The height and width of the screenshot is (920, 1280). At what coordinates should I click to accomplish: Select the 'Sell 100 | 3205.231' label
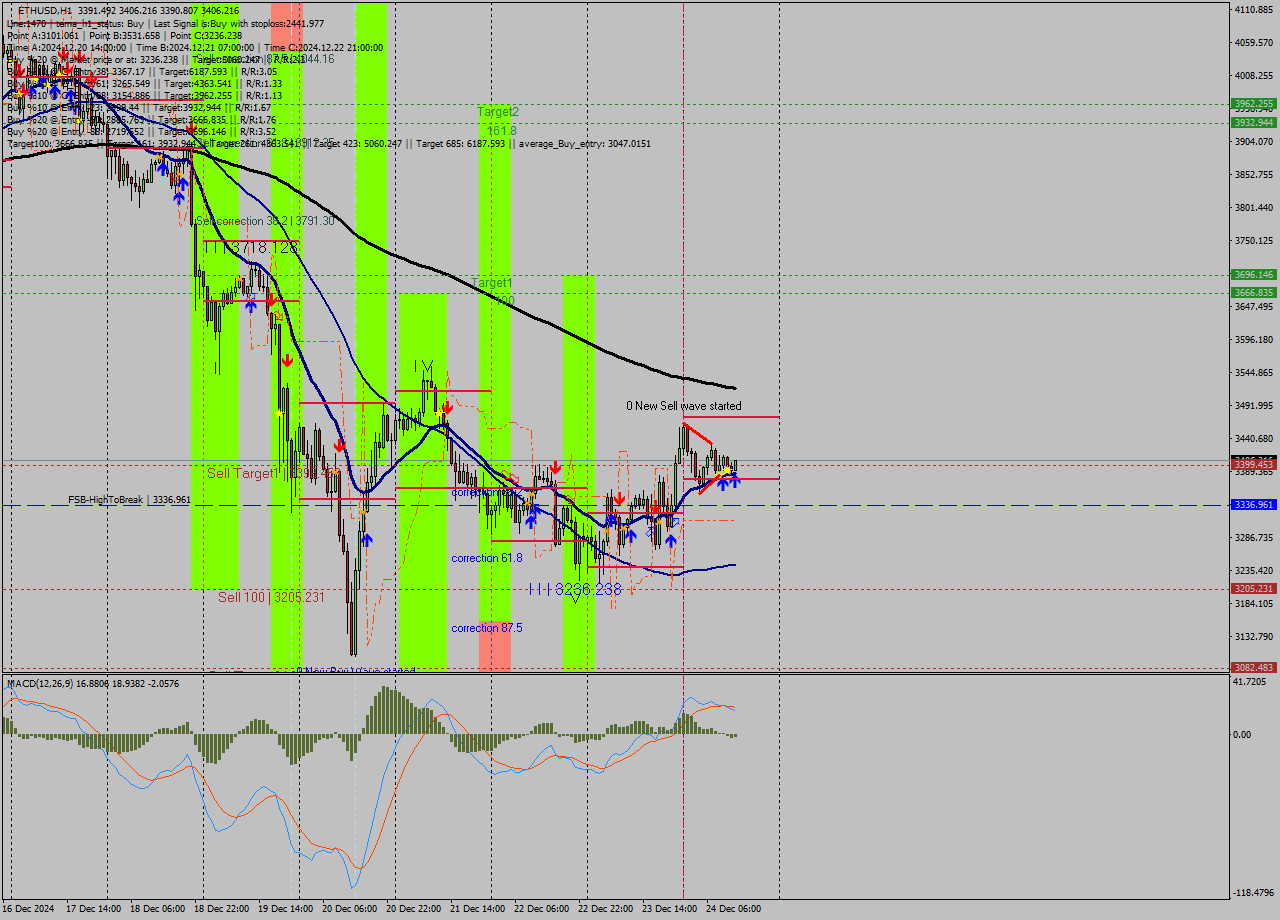[x=272, y=597]
